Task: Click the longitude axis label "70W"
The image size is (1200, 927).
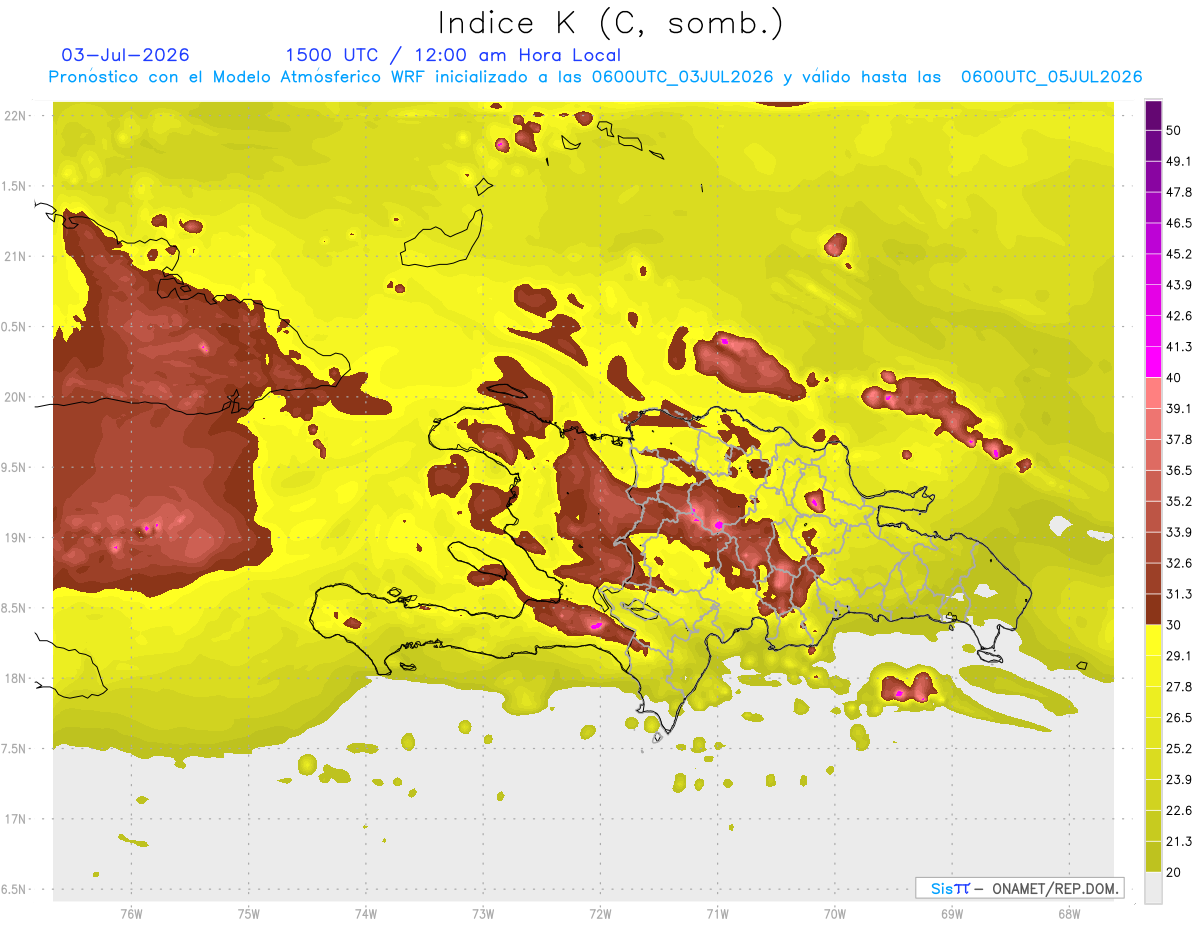Action: pyautogui.click(x=835, y=913)
